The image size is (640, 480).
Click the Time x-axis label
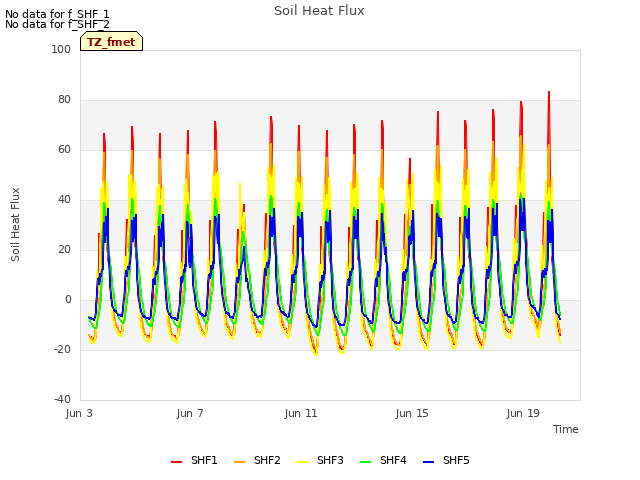tap(566, 429)
